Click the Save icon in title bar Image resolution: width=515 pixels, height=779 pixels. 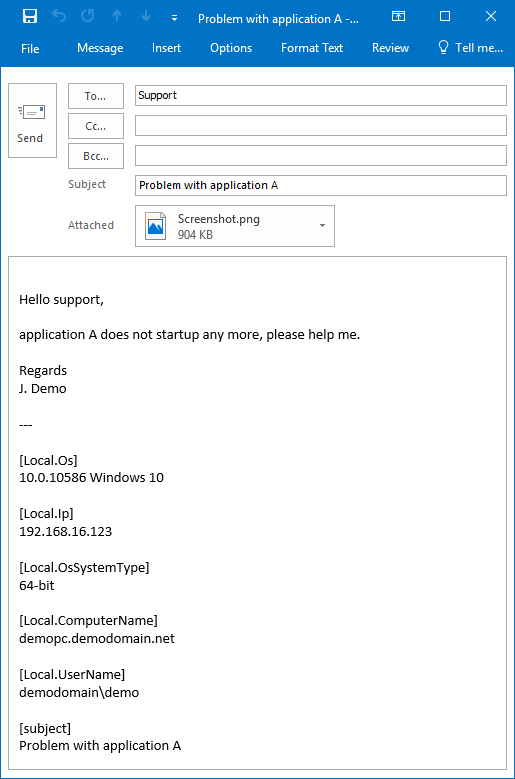point(30,16)
